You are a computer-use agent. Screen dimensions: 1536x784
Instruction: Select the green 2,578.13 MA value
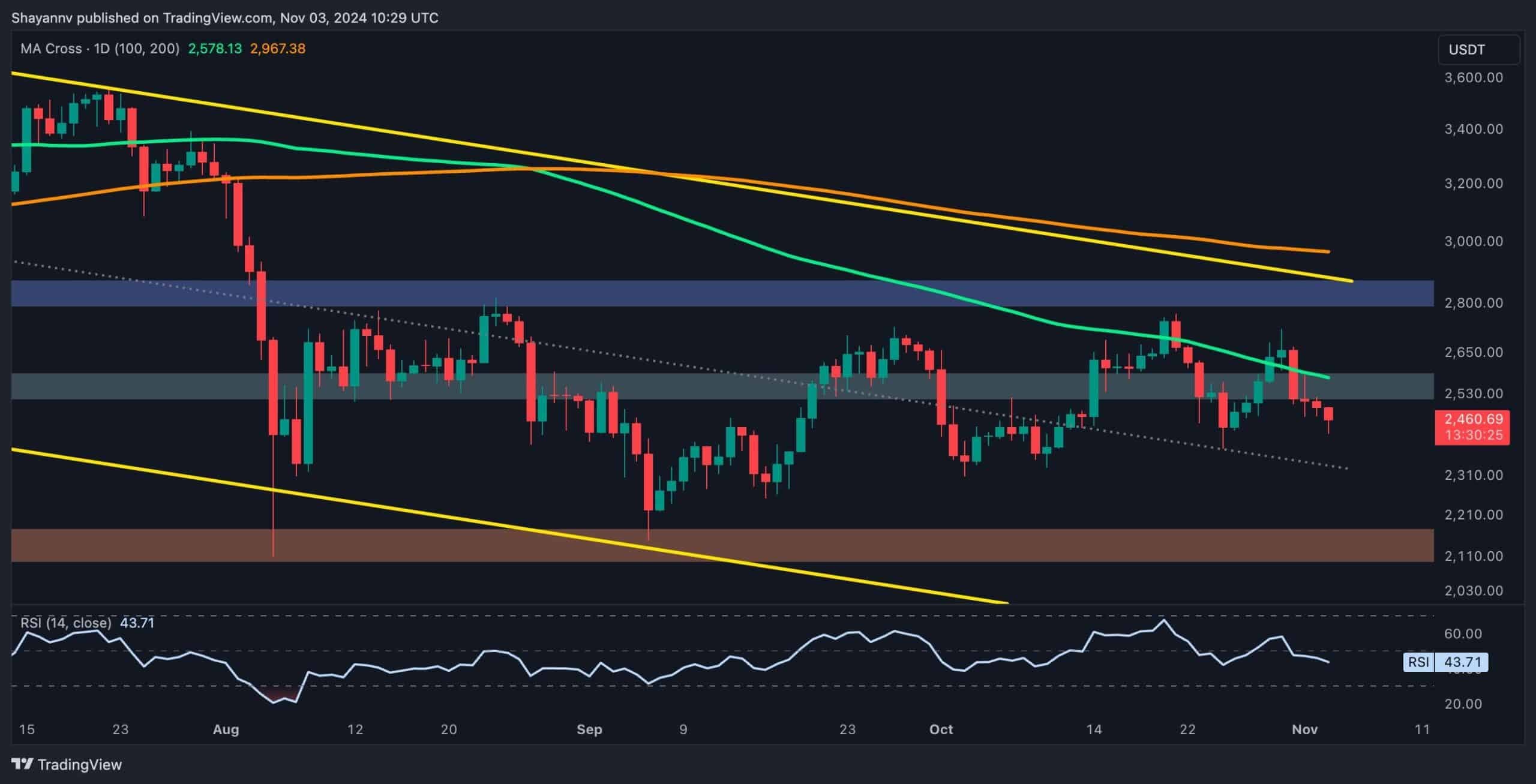215,49
